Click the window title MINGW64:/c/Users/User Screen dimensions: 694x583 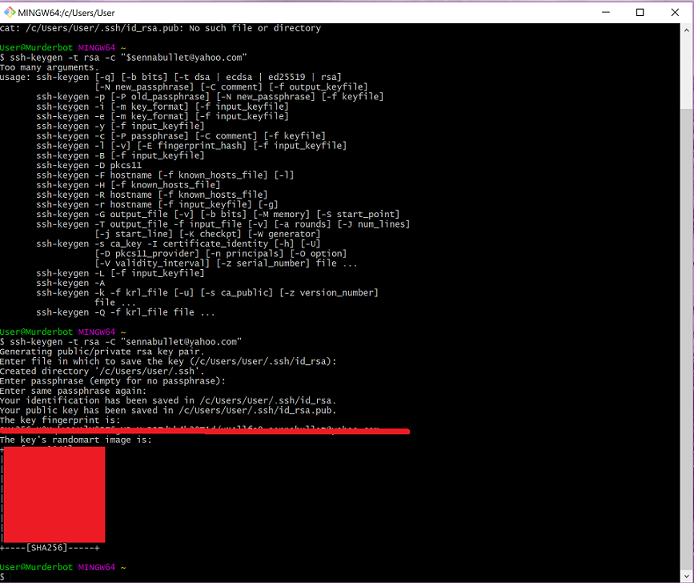pos(66,13)
